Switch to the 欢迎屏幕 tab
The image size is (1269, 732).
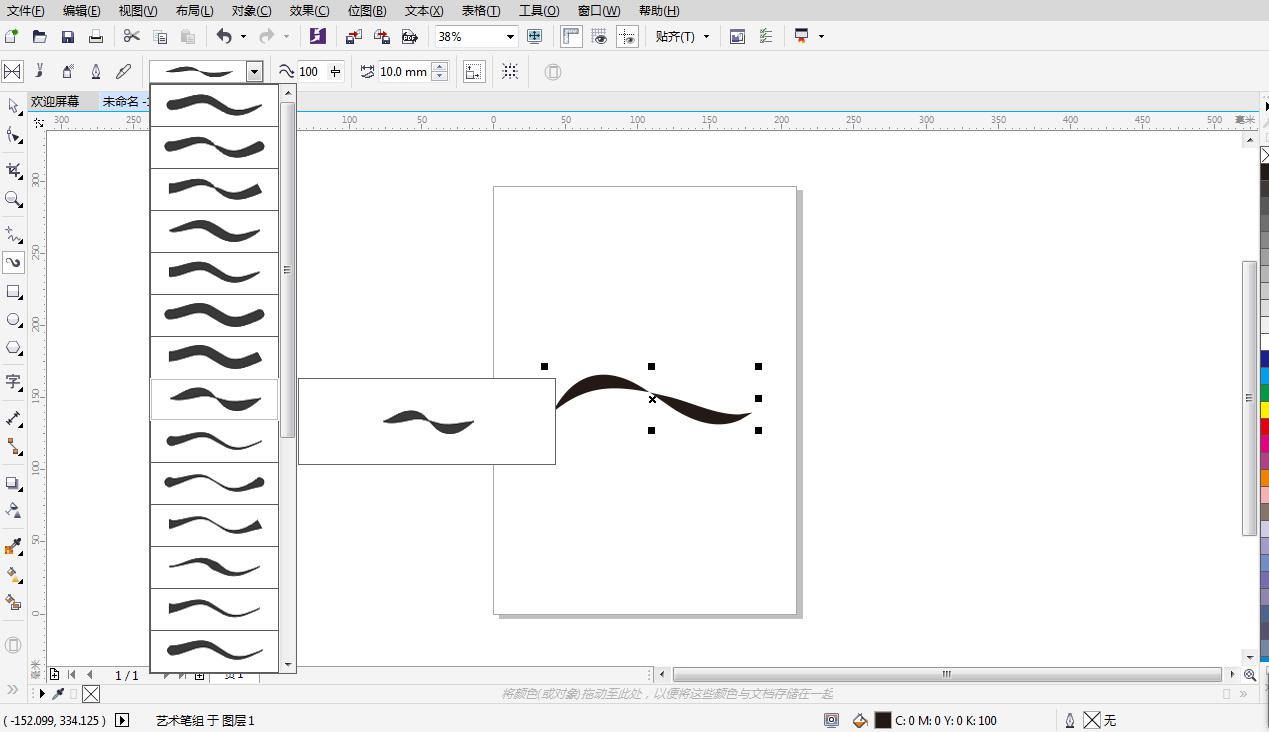(55, 101)
